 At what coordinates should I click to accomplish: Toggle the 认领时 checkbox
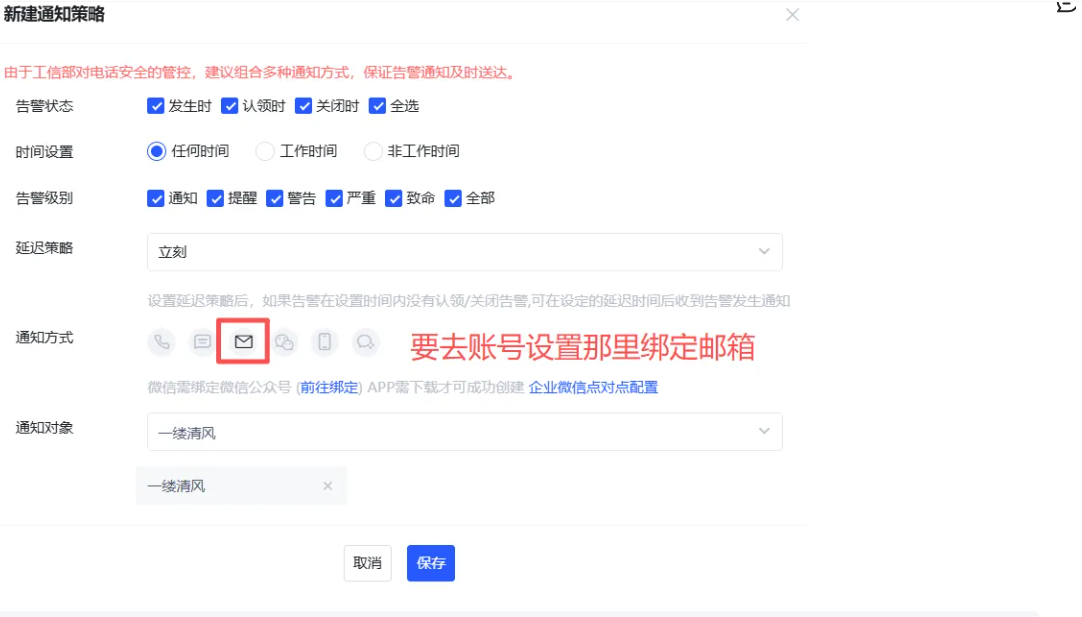click(230, 106)
